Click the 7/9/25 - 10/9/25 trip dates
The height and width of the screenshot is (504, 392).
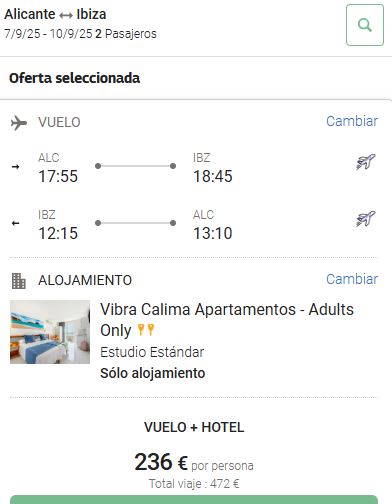click(48, 34)
